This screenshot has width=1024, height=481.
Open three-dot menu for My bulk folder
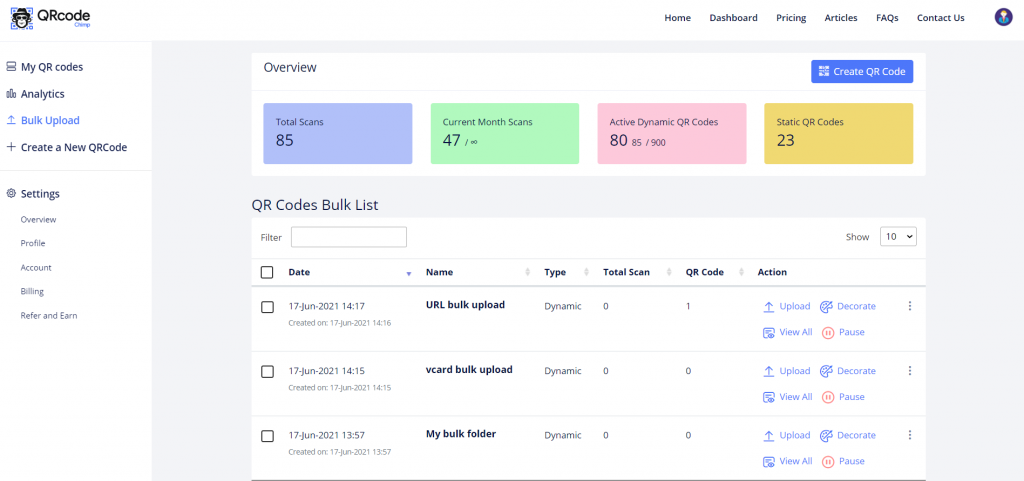tap(909, 435)
